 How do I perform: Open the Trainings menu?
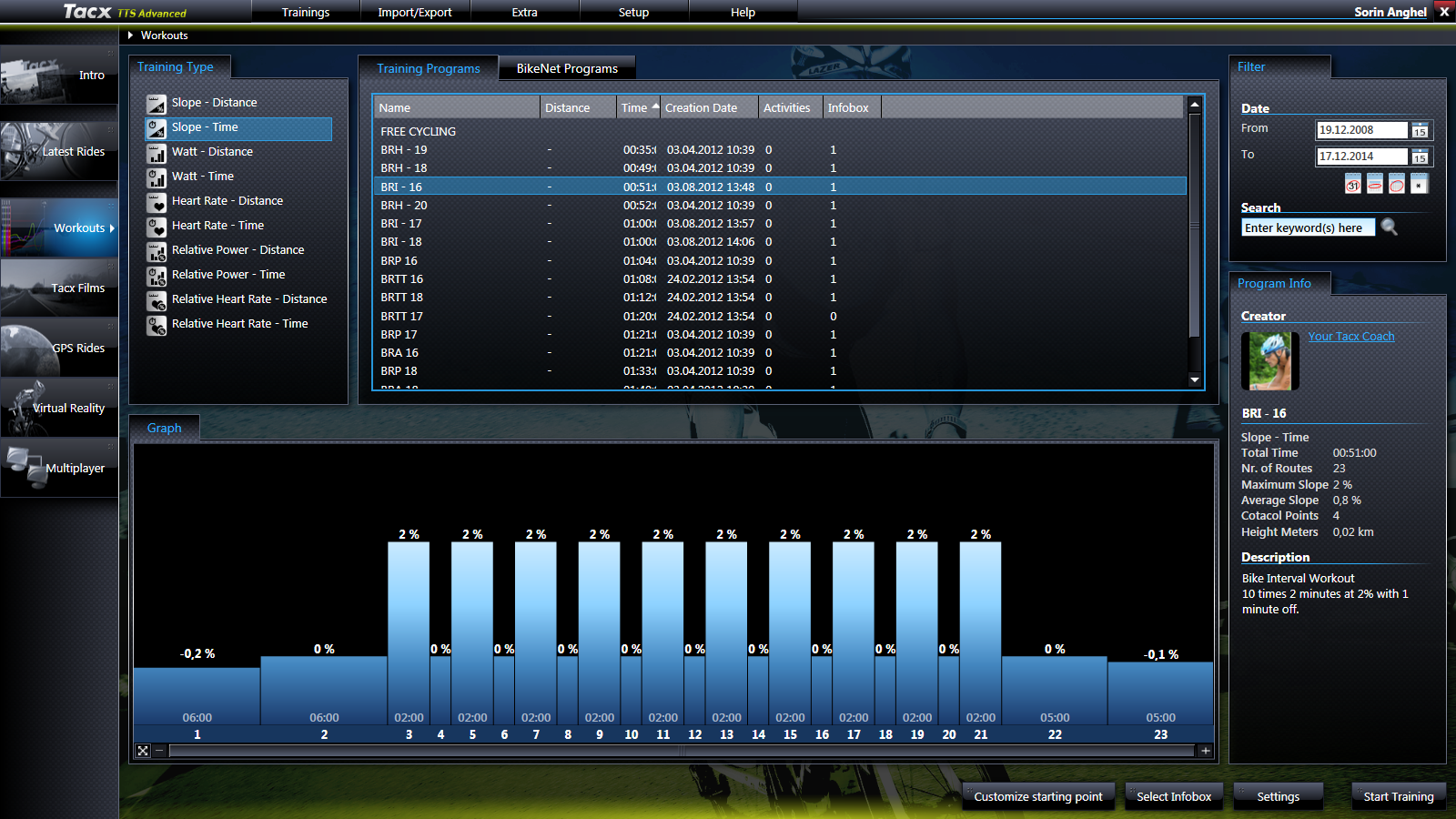point(306,12)
